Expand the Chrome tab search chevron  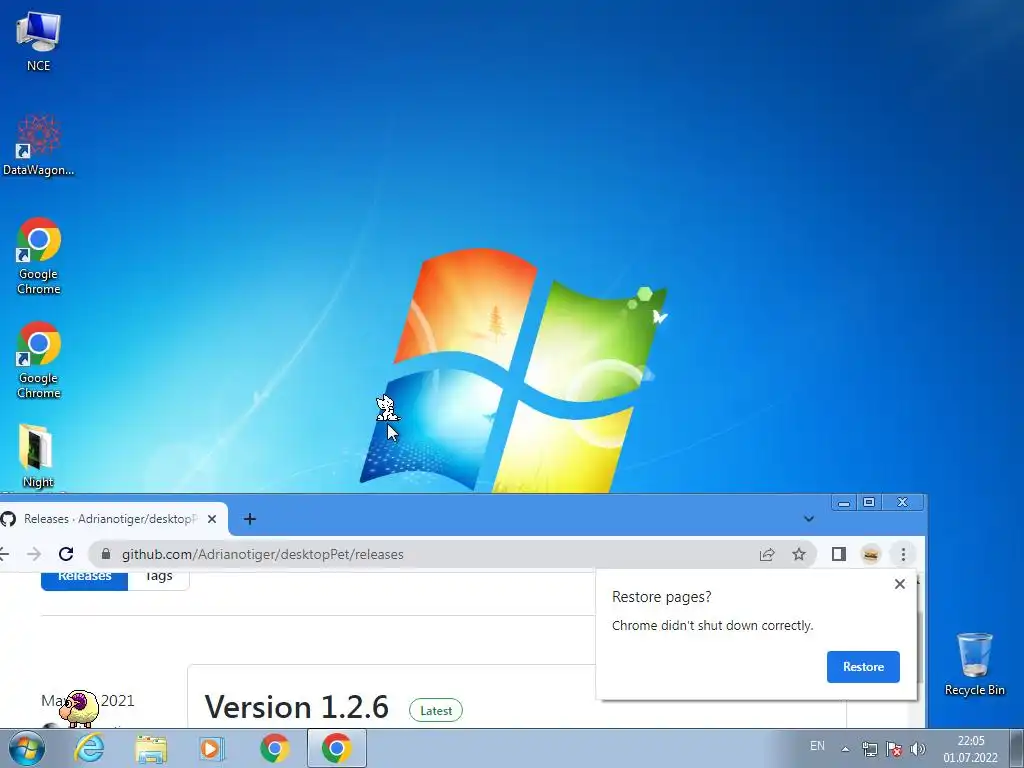(x=808, y=519)
